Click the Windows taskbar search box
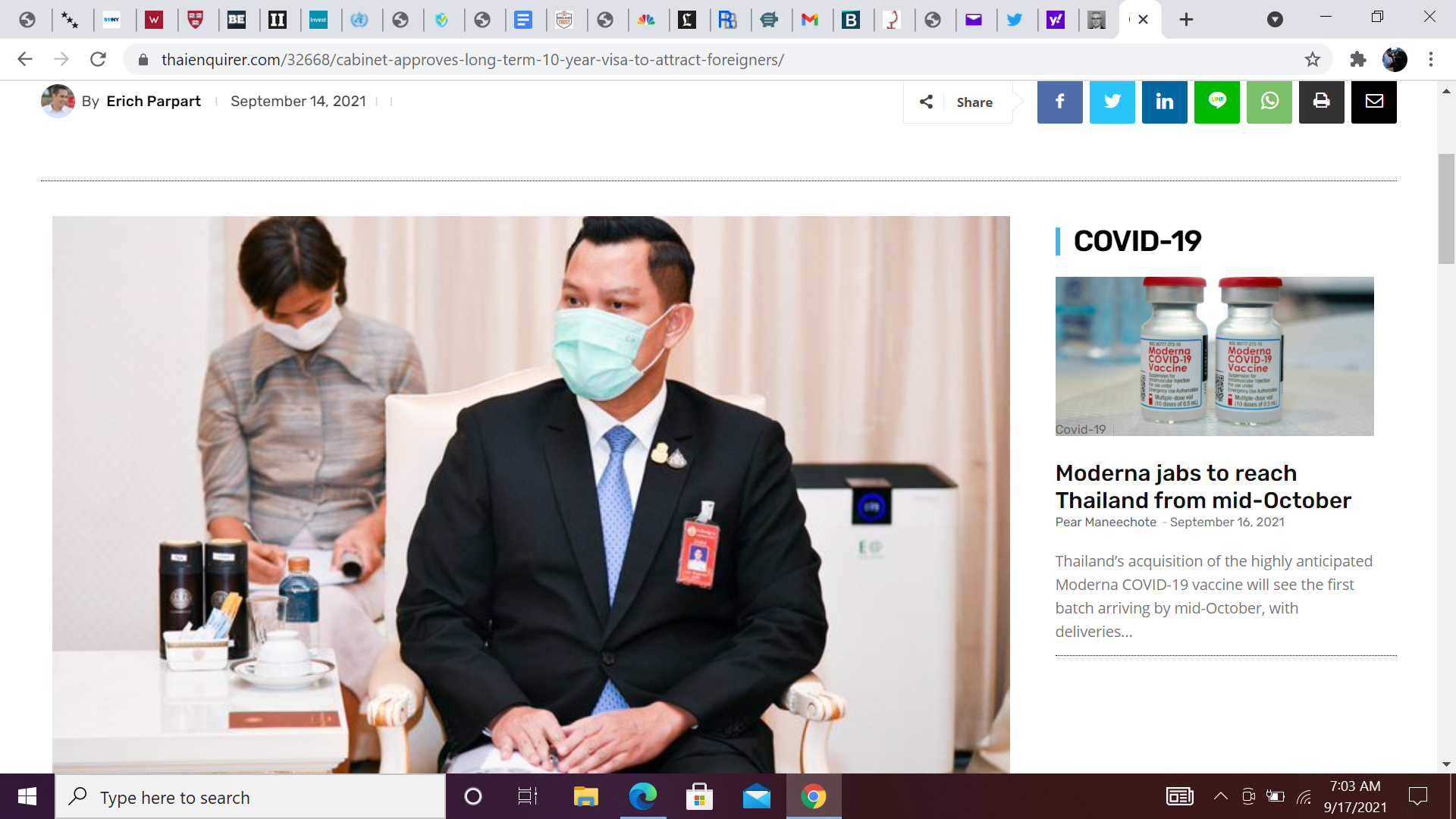The width and height of the screenshot is (1456, 819). coord(250,797)
